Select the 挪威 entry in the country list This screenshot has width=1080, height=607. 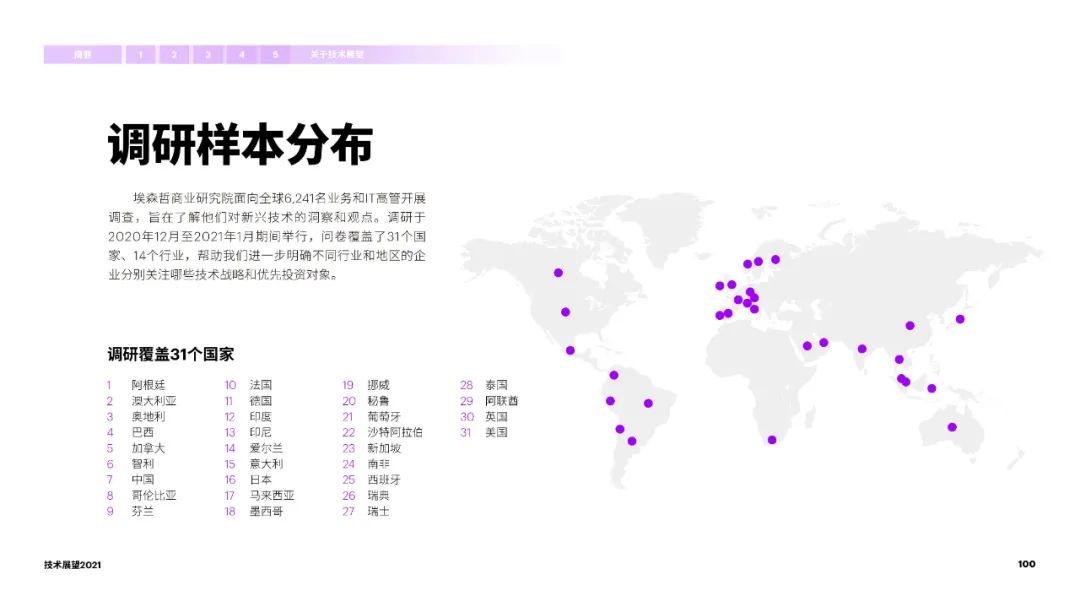(378, 385)
